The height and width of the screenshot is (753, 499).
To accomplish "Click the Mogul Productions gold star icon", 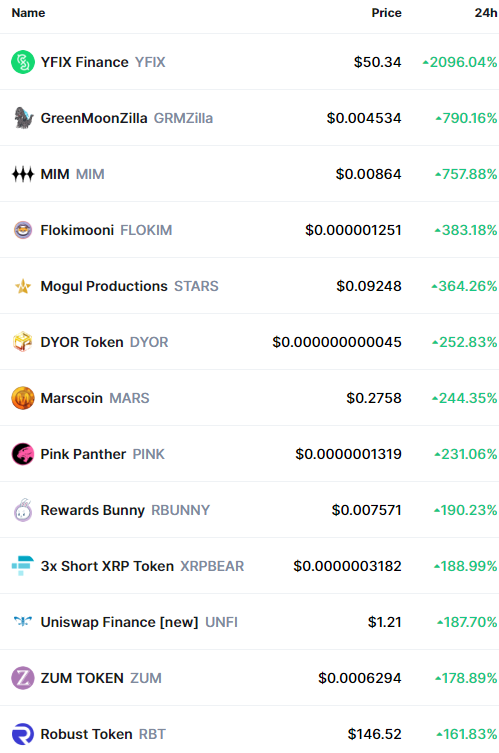I will point(23,286).
